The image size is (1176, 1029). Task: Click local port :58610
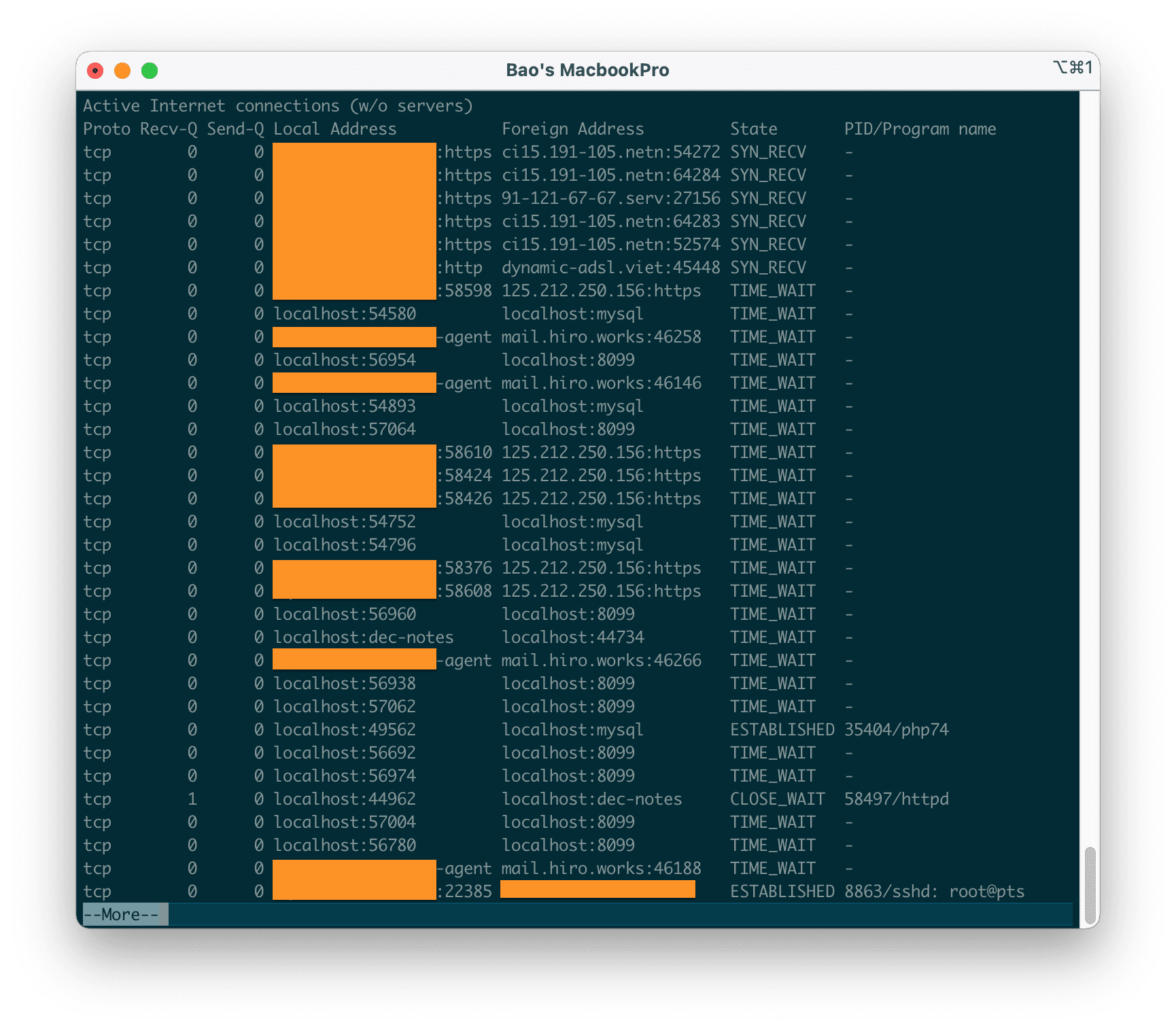coord(464,453)
